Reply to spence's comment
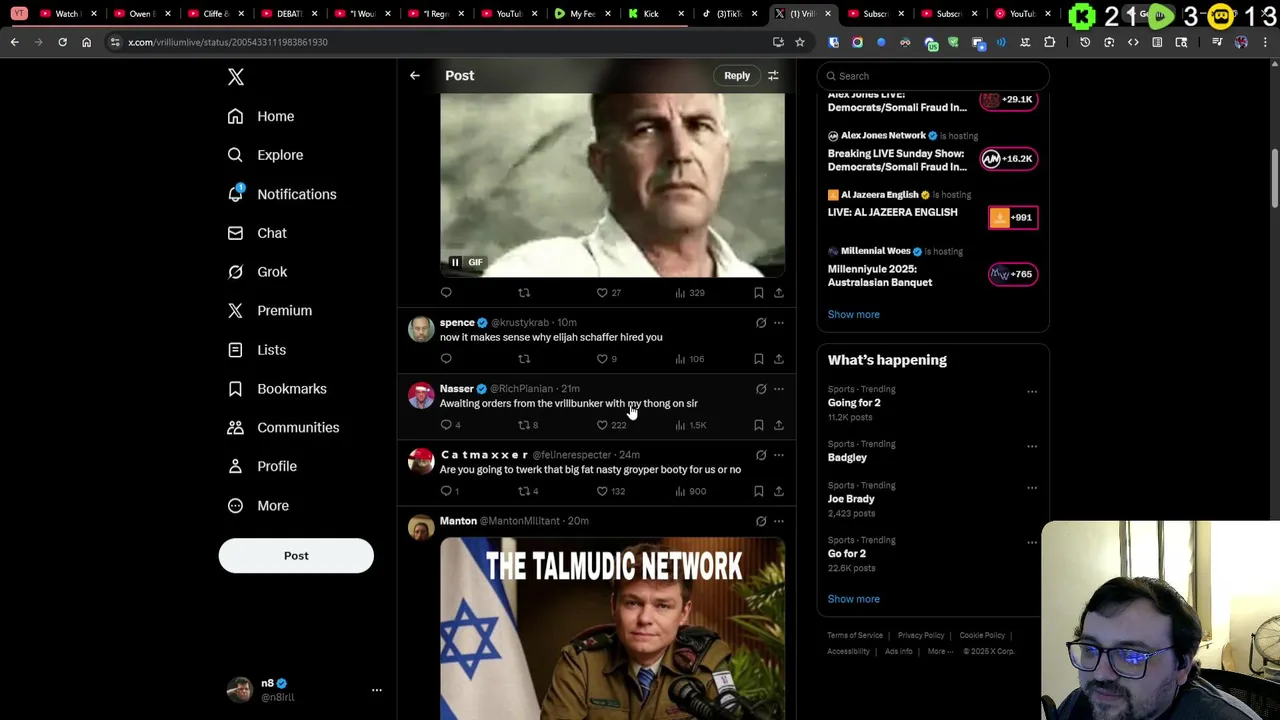Viewport: 1280px width, 720px height. point(446,358)
